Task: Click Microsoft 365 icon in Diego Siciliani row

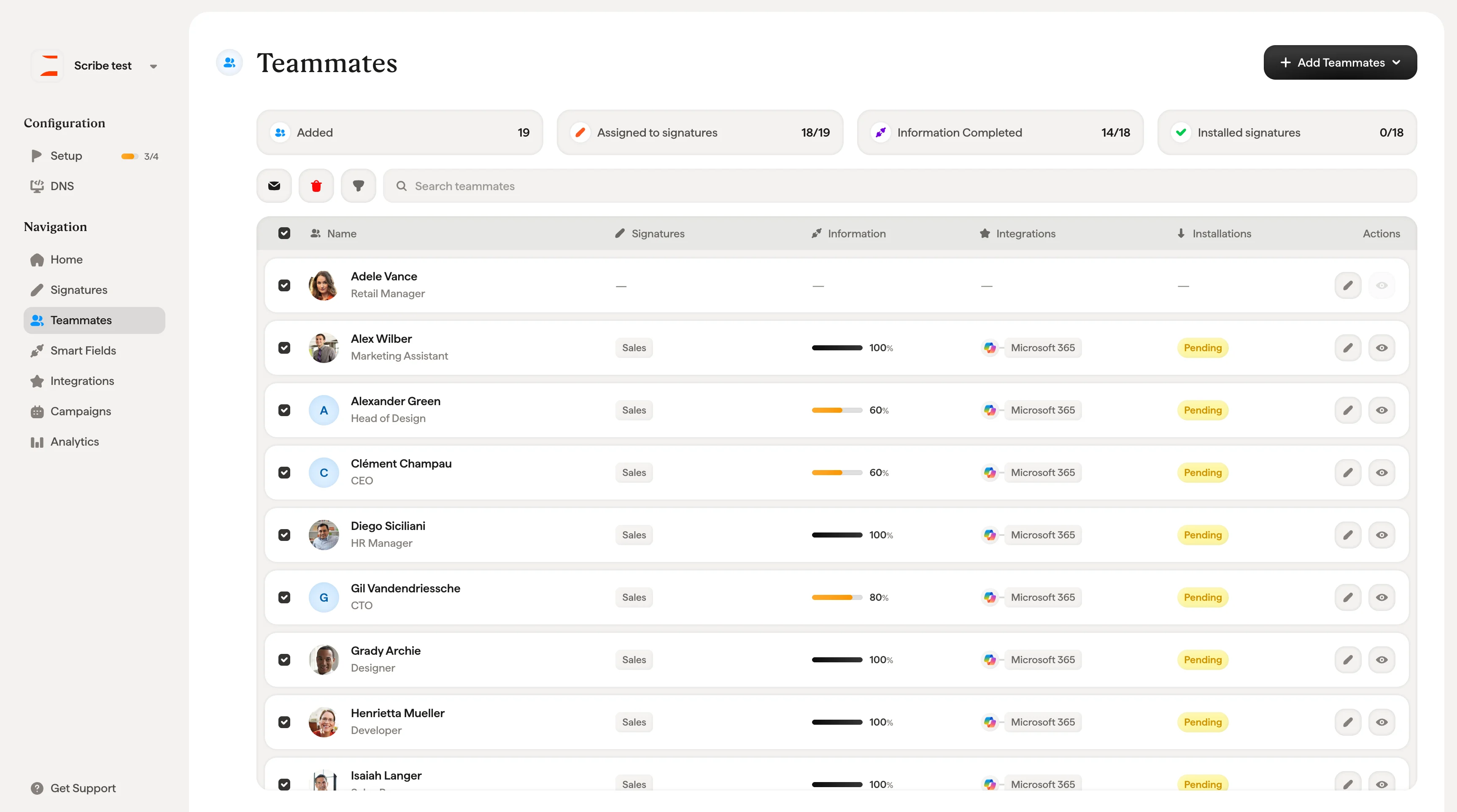Action: 990,535
